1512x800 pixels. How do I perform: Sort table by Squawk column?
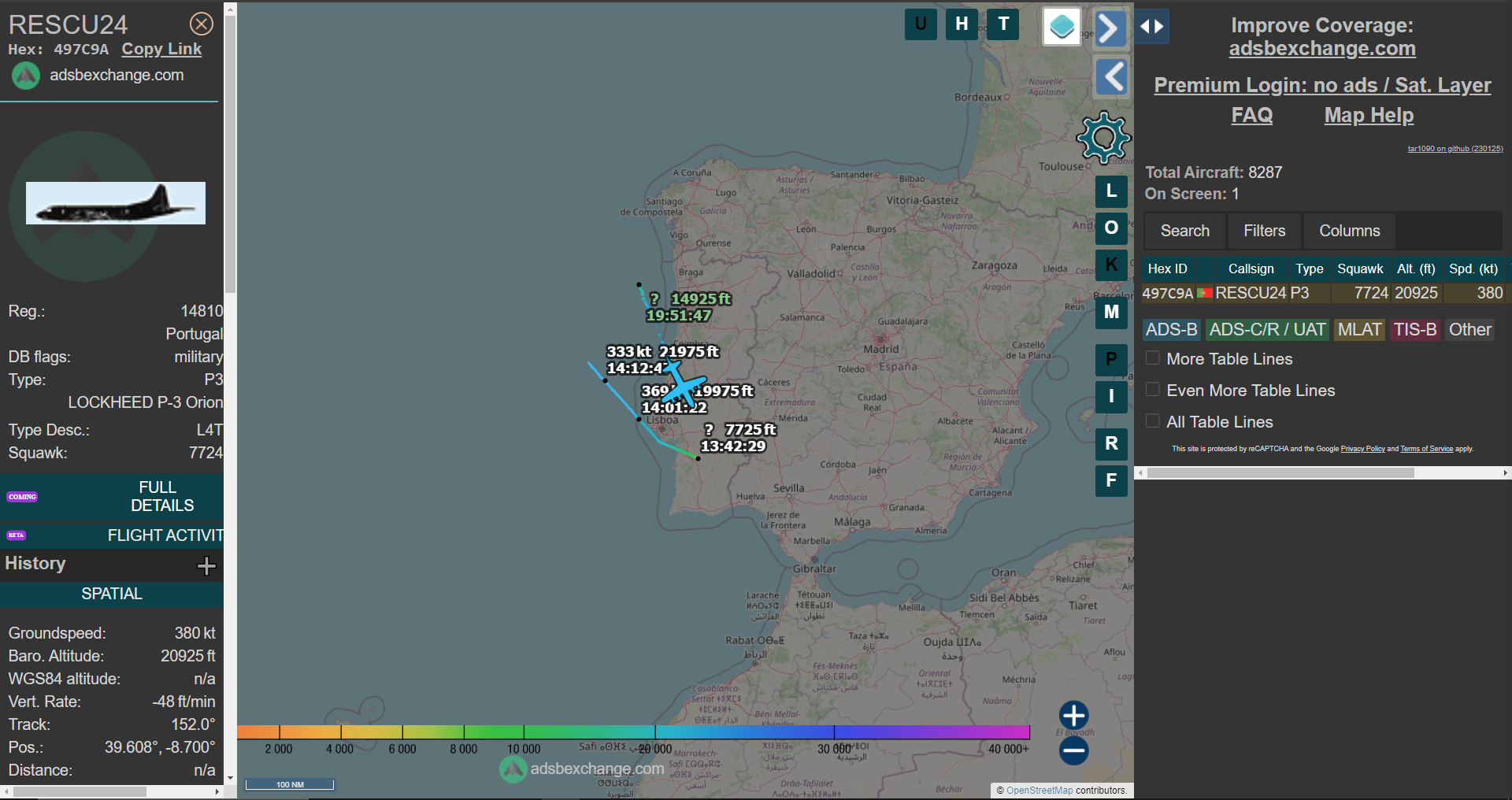coord(1360,269)
